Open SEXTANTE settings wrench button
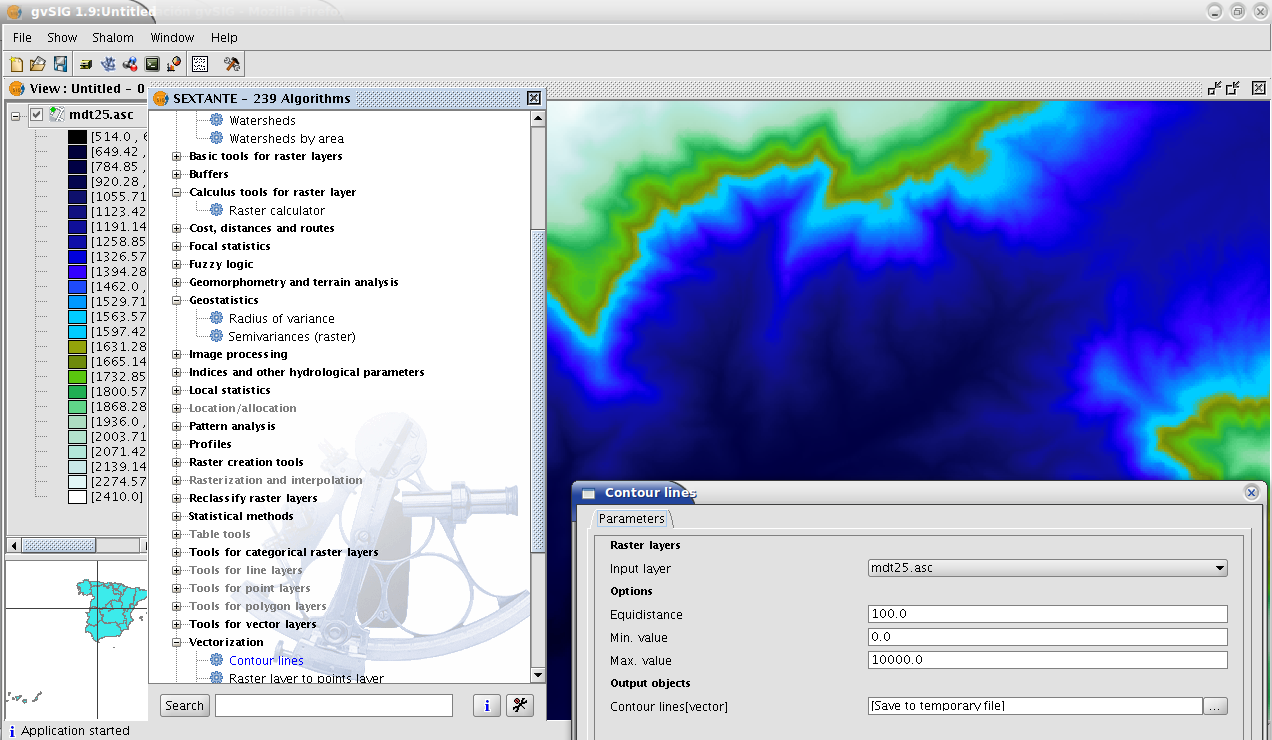Image resolution: width=1272 pixels, height=740 pixels. [519, 705]
